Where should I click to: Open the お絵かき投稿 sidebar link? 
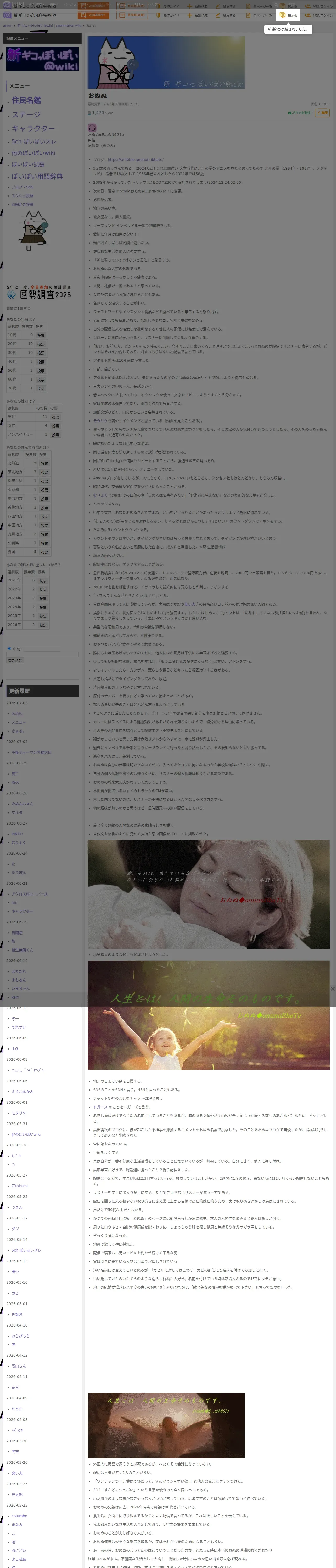click(23, 205)
